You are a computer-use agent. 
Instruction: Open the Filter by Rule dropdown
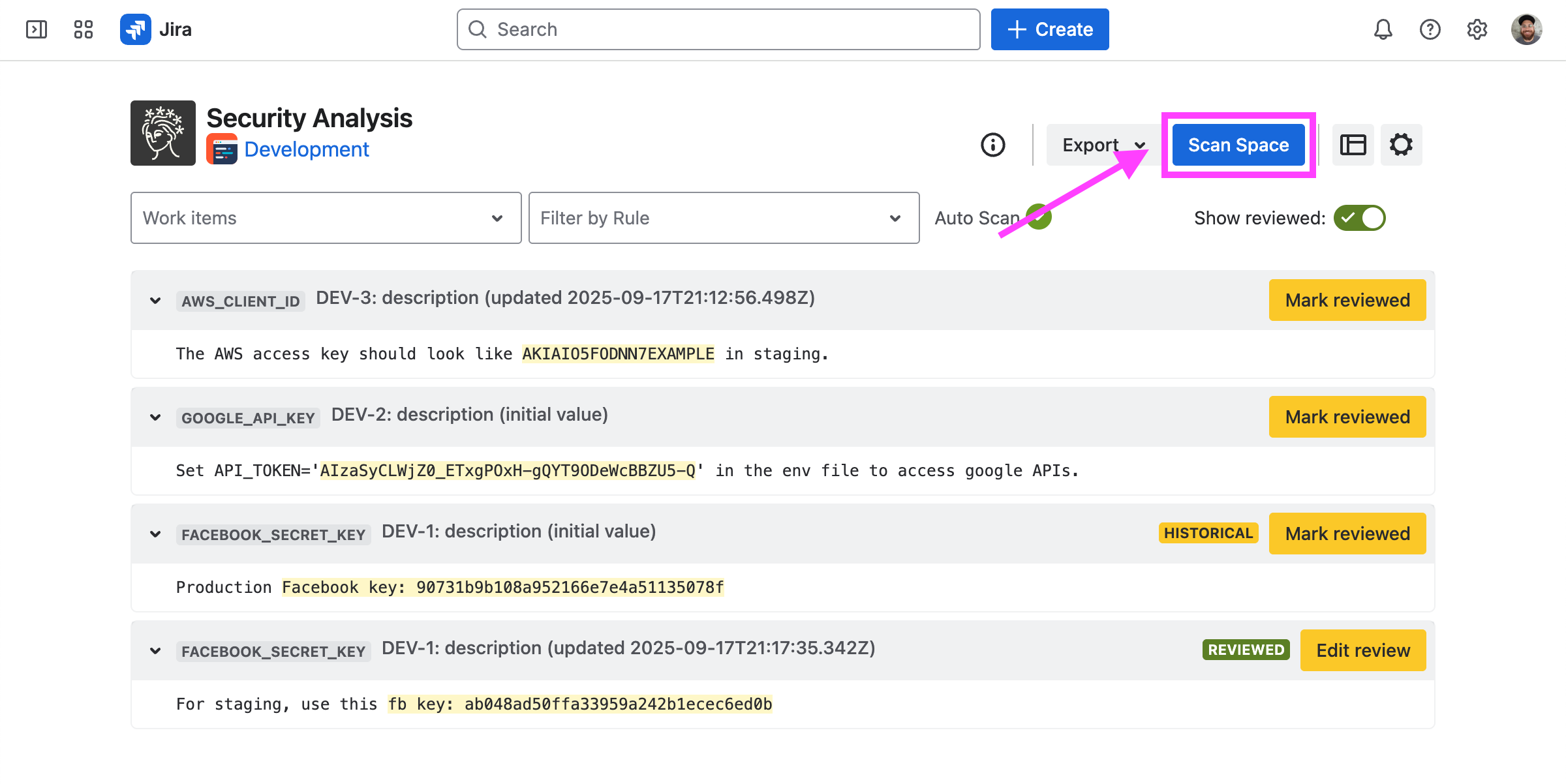pos(724,218)
